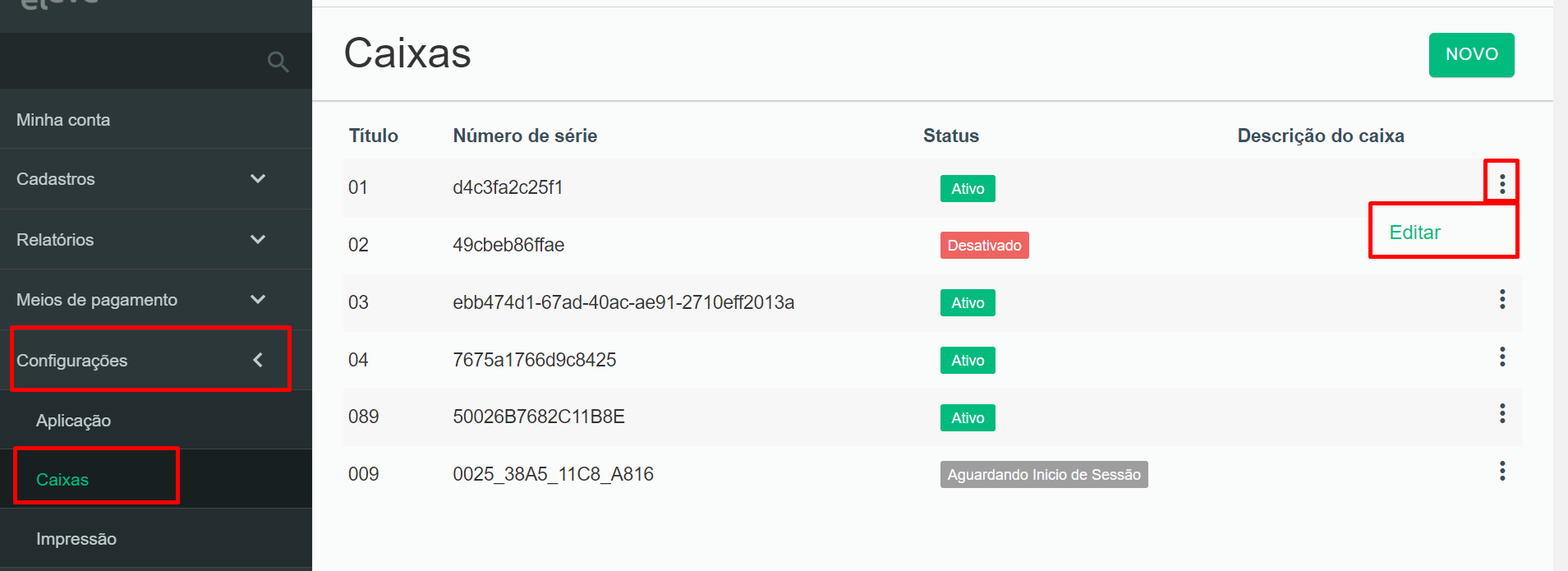Click the NOVO button
Image resolution: width=1568 pixels, height=571 pixels.
(x=1471, y=55)
